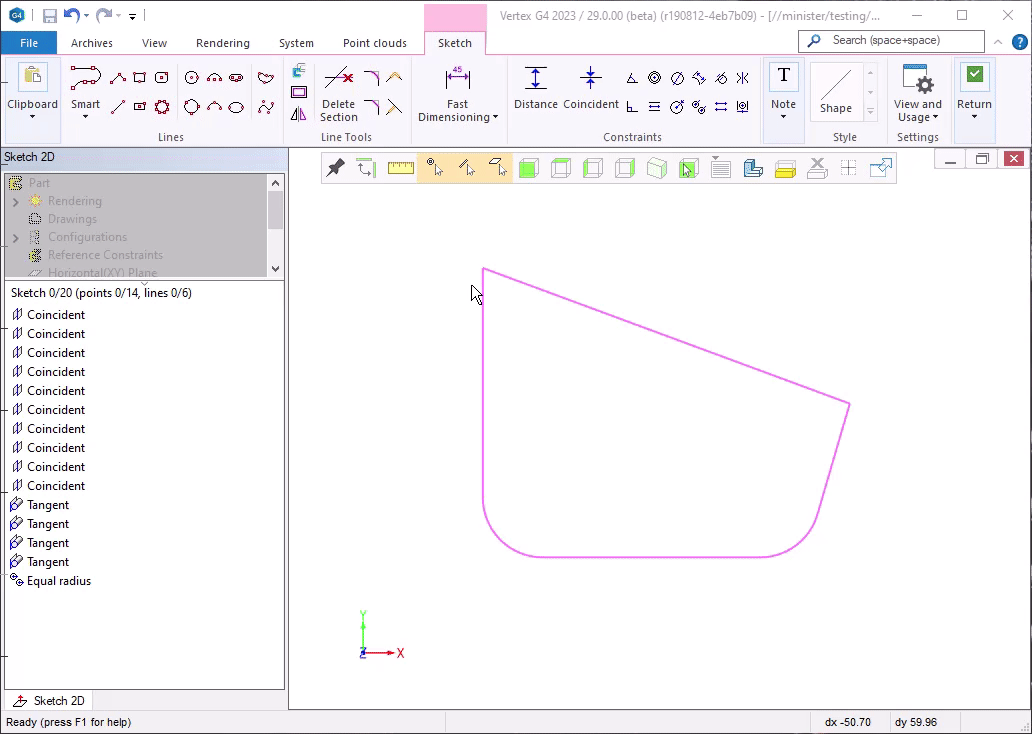Open the Point clouds ribbon tab
1032x734 pixels.
[374, 43]
